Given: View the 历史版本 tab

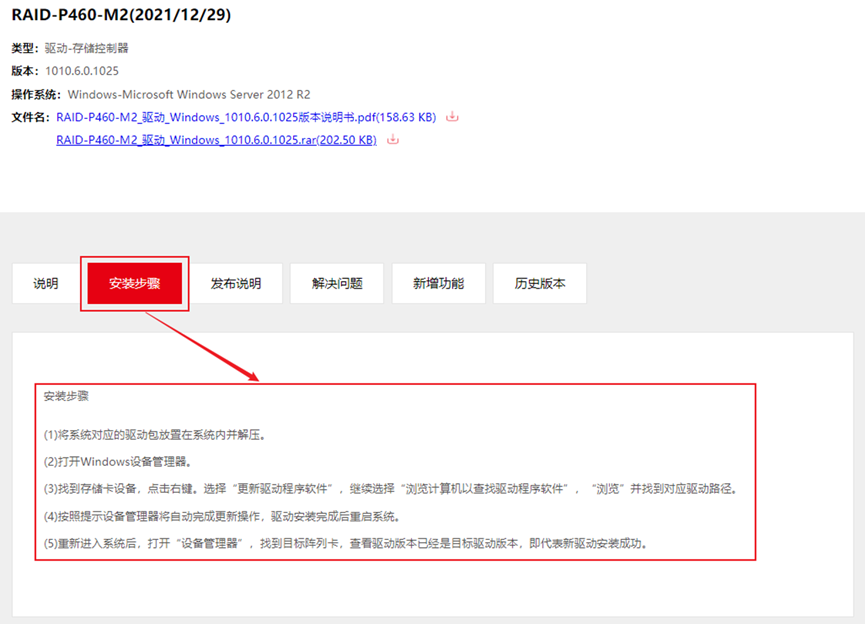Looking at the screenshot, I should pos(540,284).
